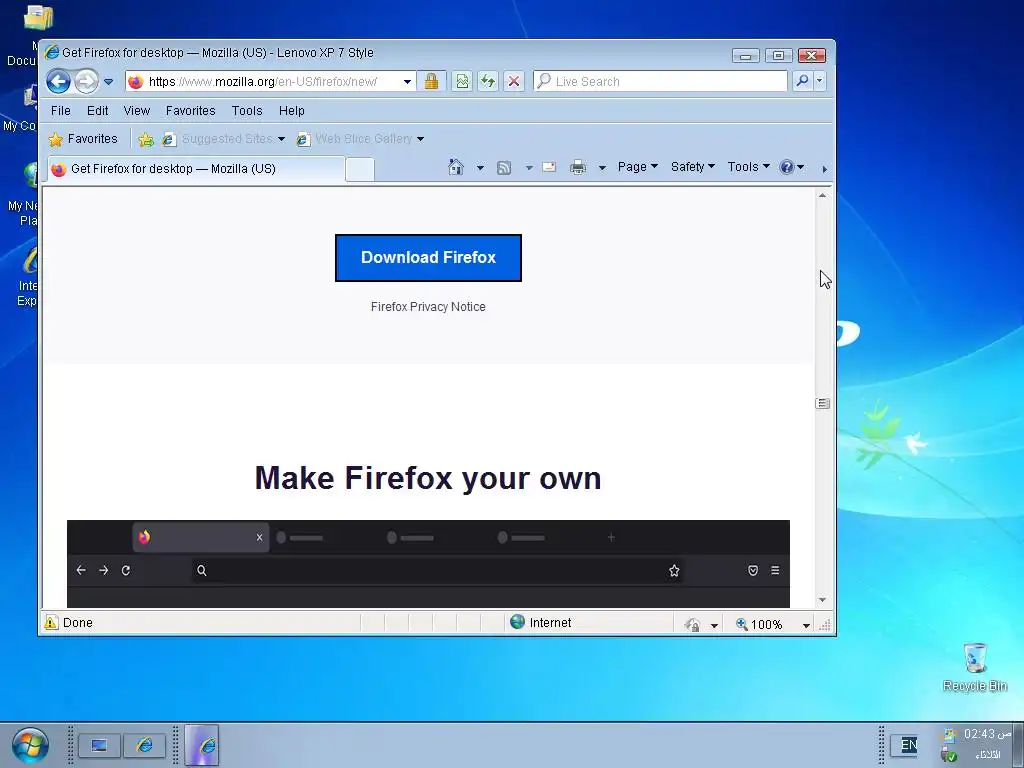This screenshot has height=768, width=1024.
Task: Toggle Compatibility View icon
Action: coord(462,81)
